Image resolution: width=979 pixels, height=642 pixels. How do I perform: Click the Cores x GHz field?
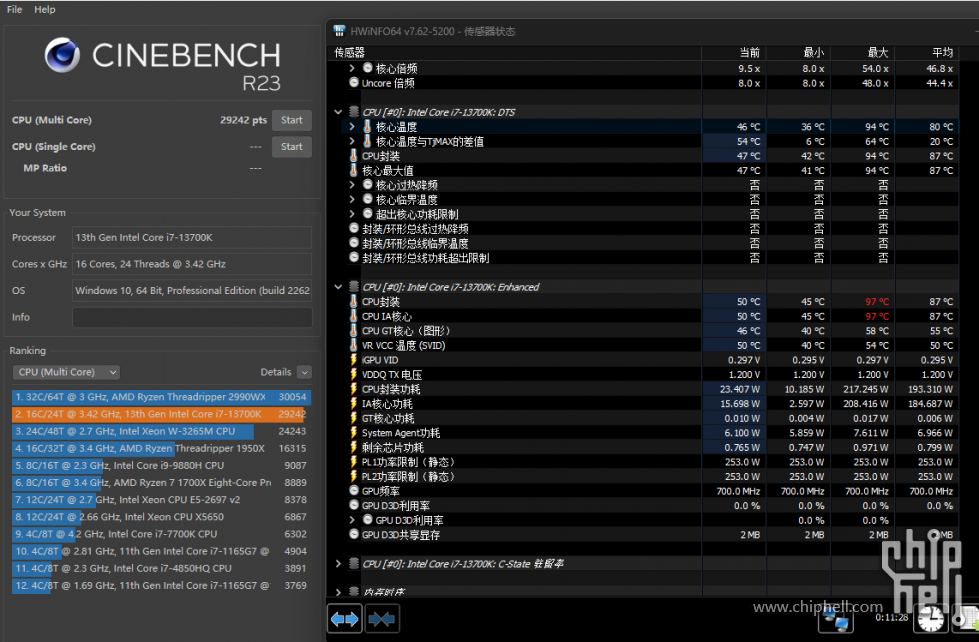pyautogui.click(x=192, y=264)
